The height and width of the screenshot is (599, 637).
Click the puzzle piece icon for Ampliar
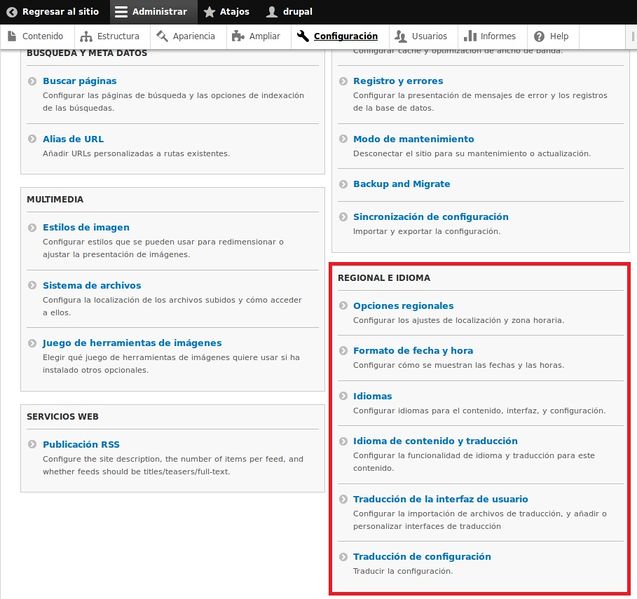pos(238,36)
